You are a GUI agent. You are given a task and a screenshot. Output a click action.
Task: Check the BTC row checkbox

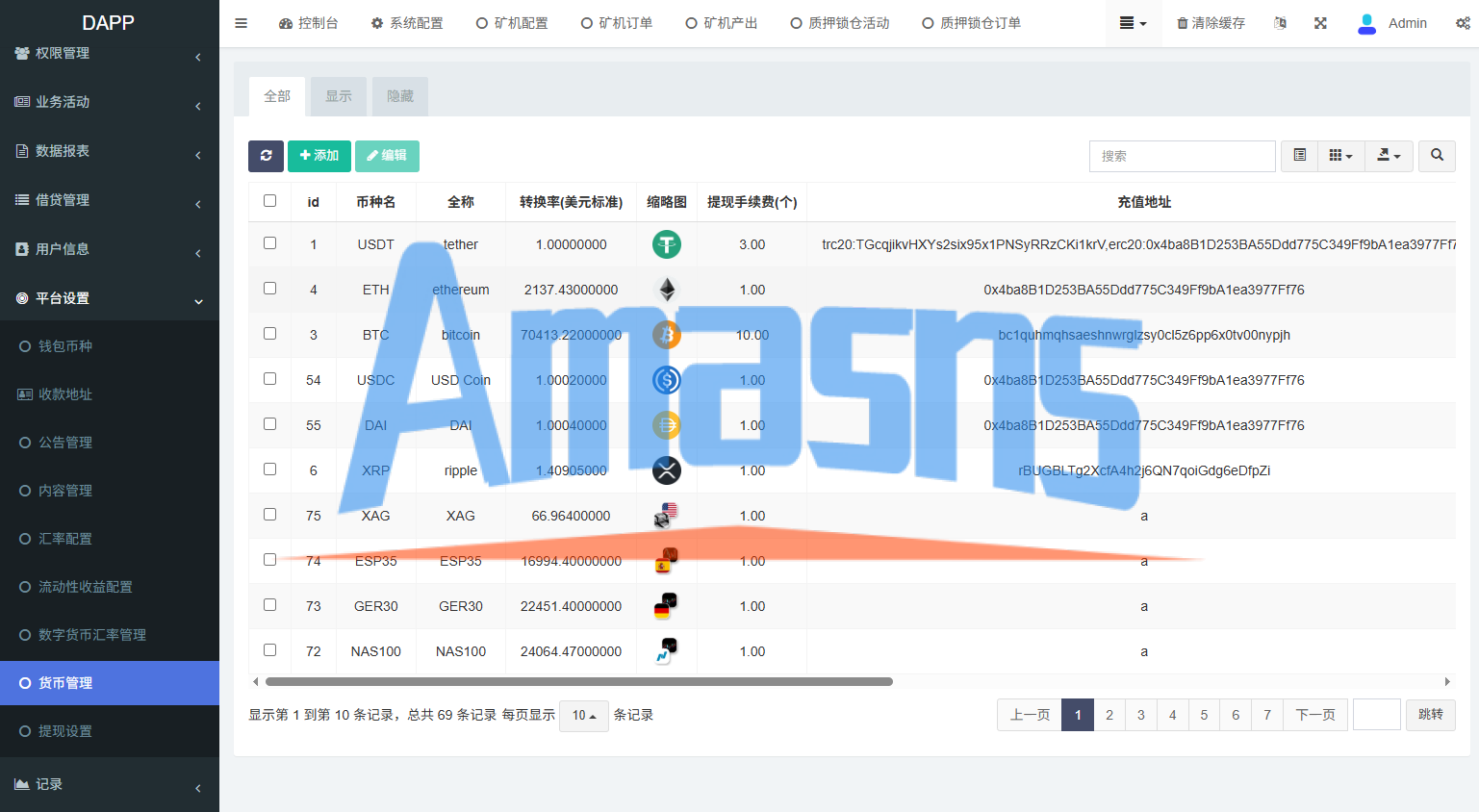click(269, 334)
